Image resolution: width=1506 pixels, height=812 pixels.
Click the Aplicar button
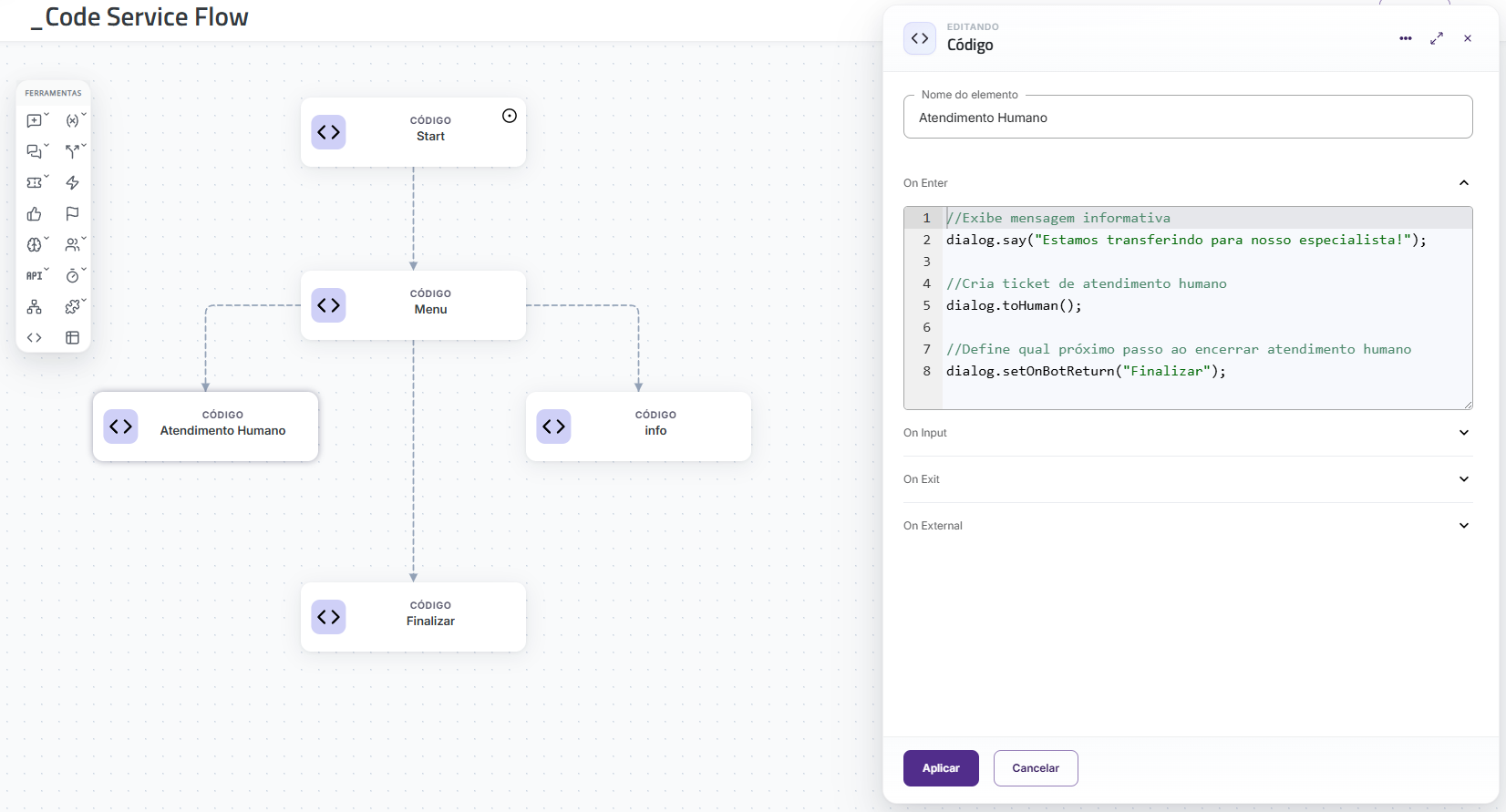click(941, 768)
